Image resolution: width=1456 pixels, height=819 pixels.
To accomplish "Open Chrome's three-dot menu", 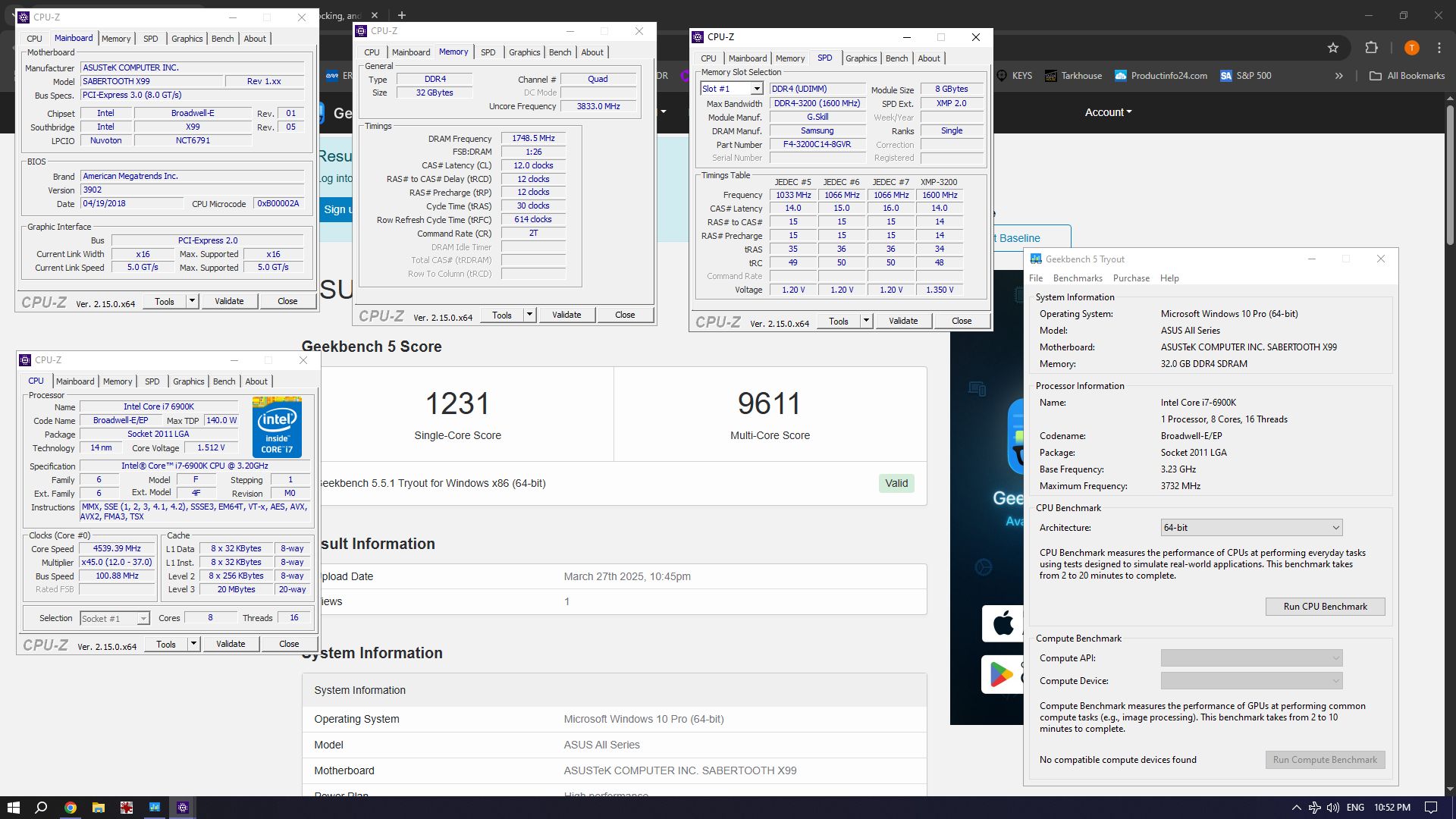I will pos(1439,48).
